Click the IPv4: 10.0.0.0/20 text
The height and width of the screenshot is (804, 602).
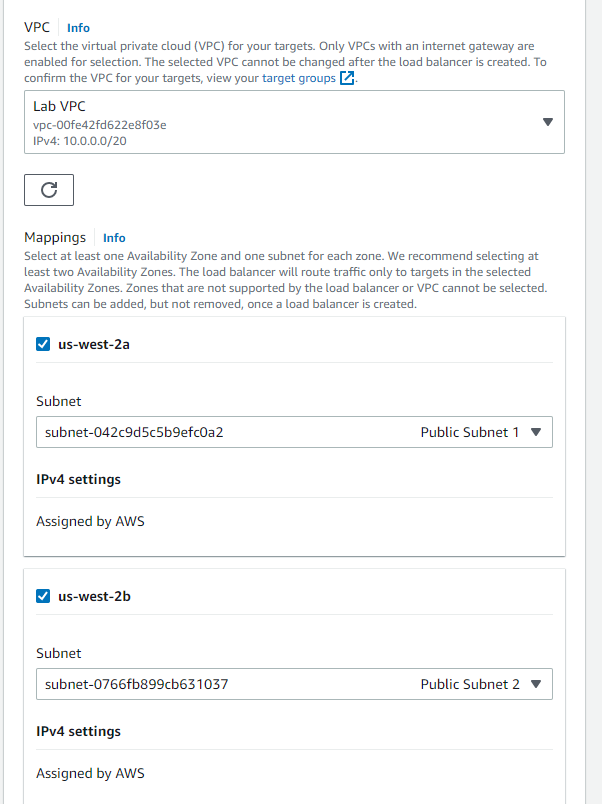click(79, 141)
